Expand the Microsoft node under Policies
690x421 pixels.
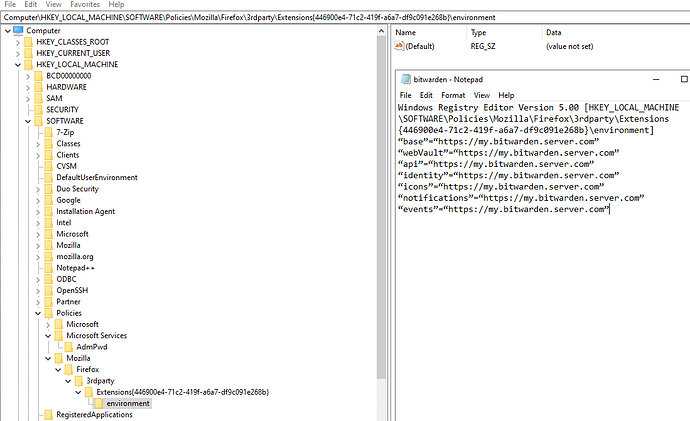tap(48, 325)
